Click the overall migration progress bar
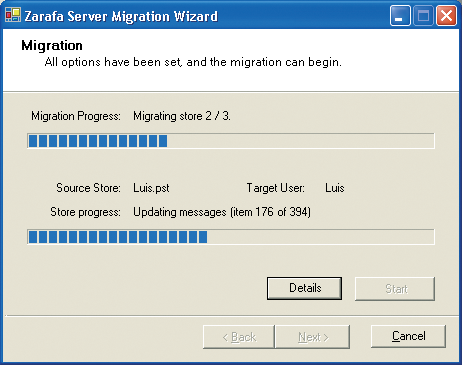Viewport: 462px width, 365px height. (231, 141)
